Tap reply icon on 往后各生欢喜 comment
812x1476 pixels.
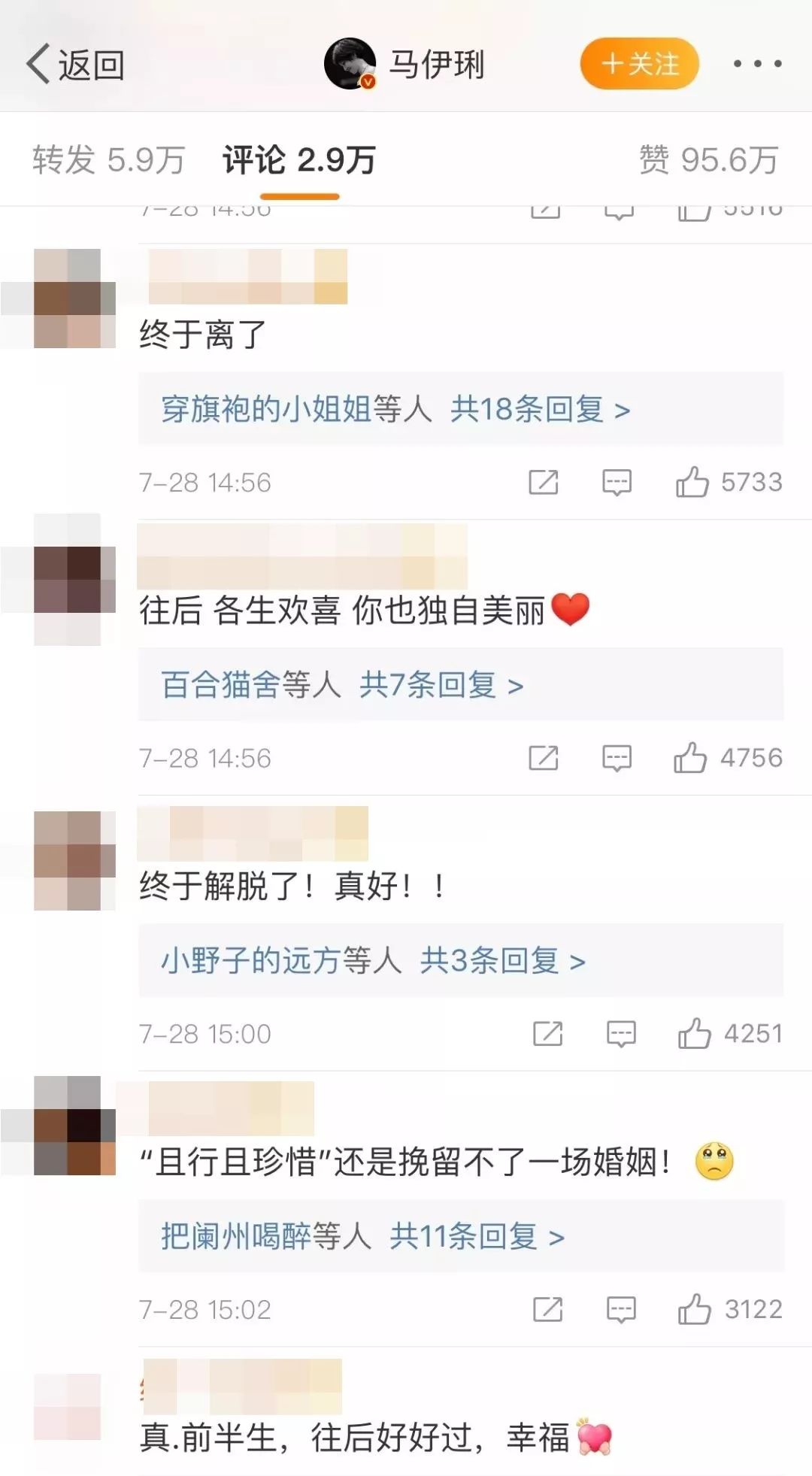(x=617, y=758)
